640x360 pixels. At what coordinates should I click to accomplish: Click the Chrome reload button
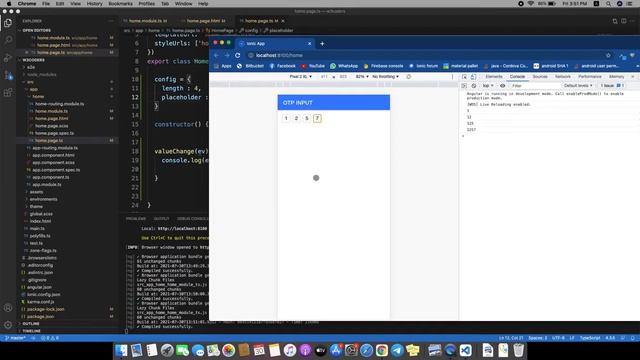point(238,55)
